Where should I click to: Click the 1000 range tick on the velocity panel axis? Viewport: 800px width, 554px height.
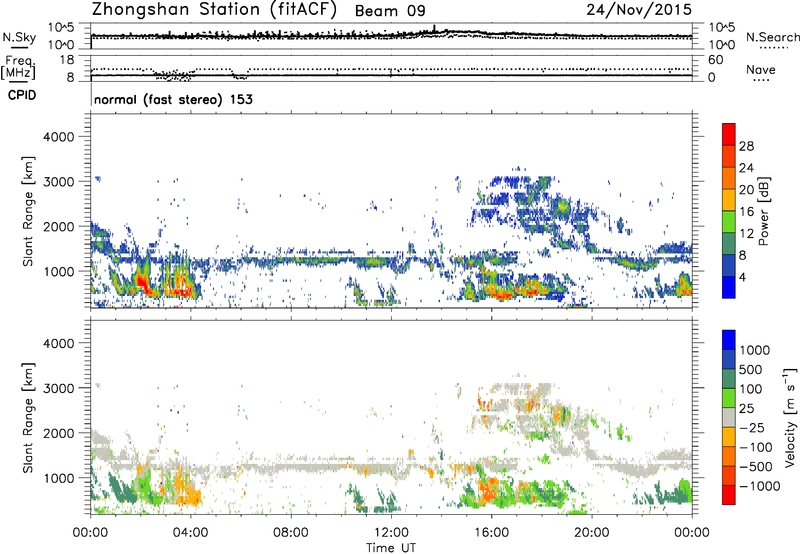[x=59, y=478]
